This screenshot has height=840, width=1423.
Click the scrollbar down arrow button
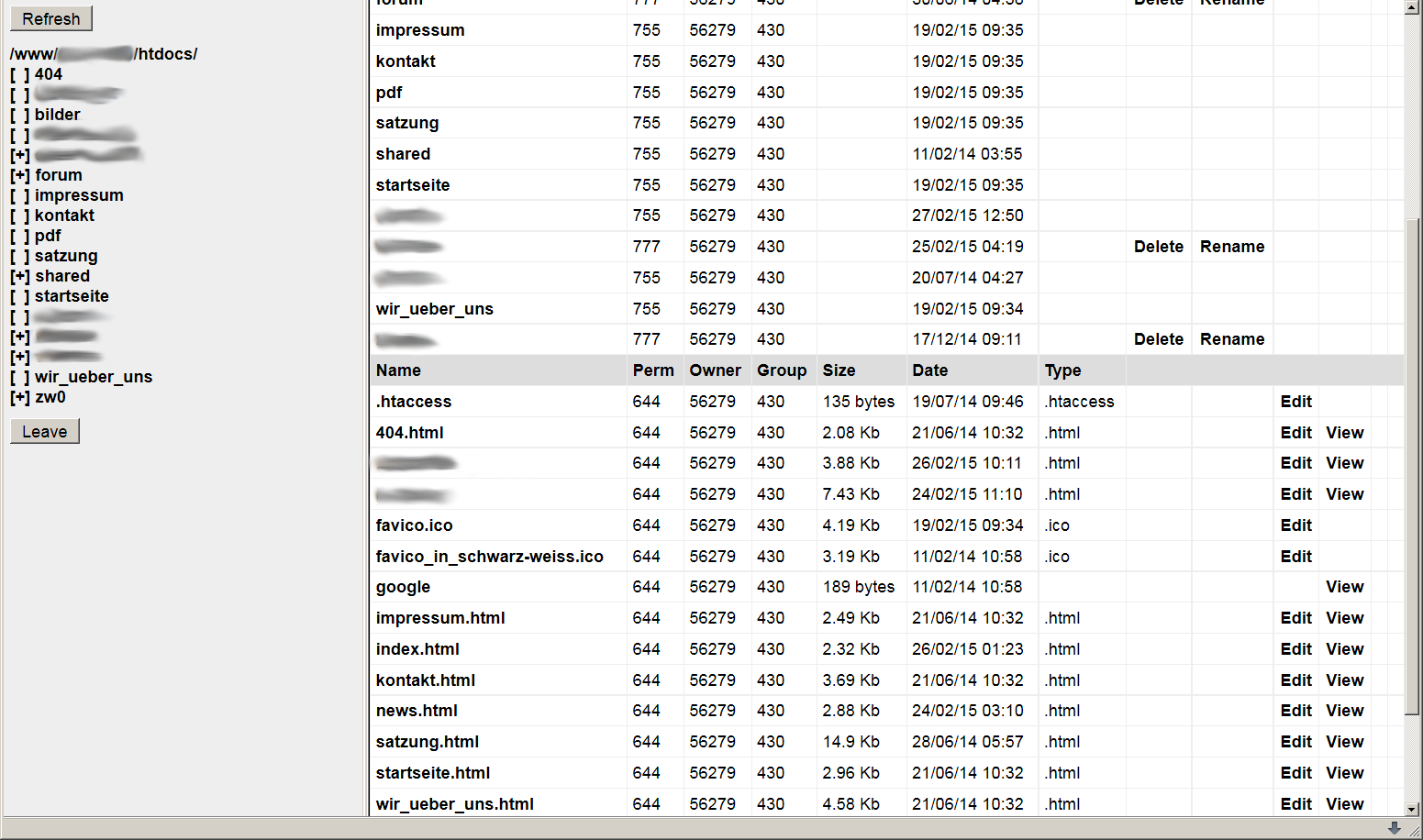[x=1412, y=809]
